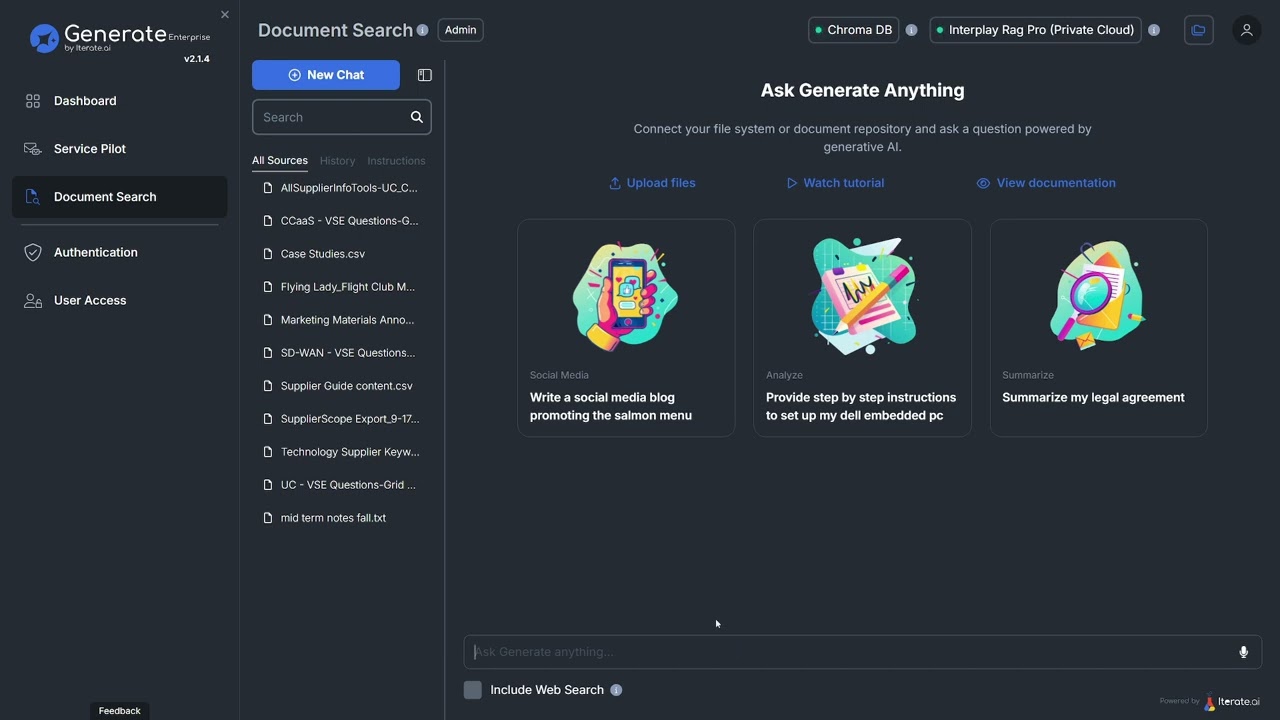Choose the Analyze dell embedded pc card
The image size is (1280, 720).
(862, 328)
